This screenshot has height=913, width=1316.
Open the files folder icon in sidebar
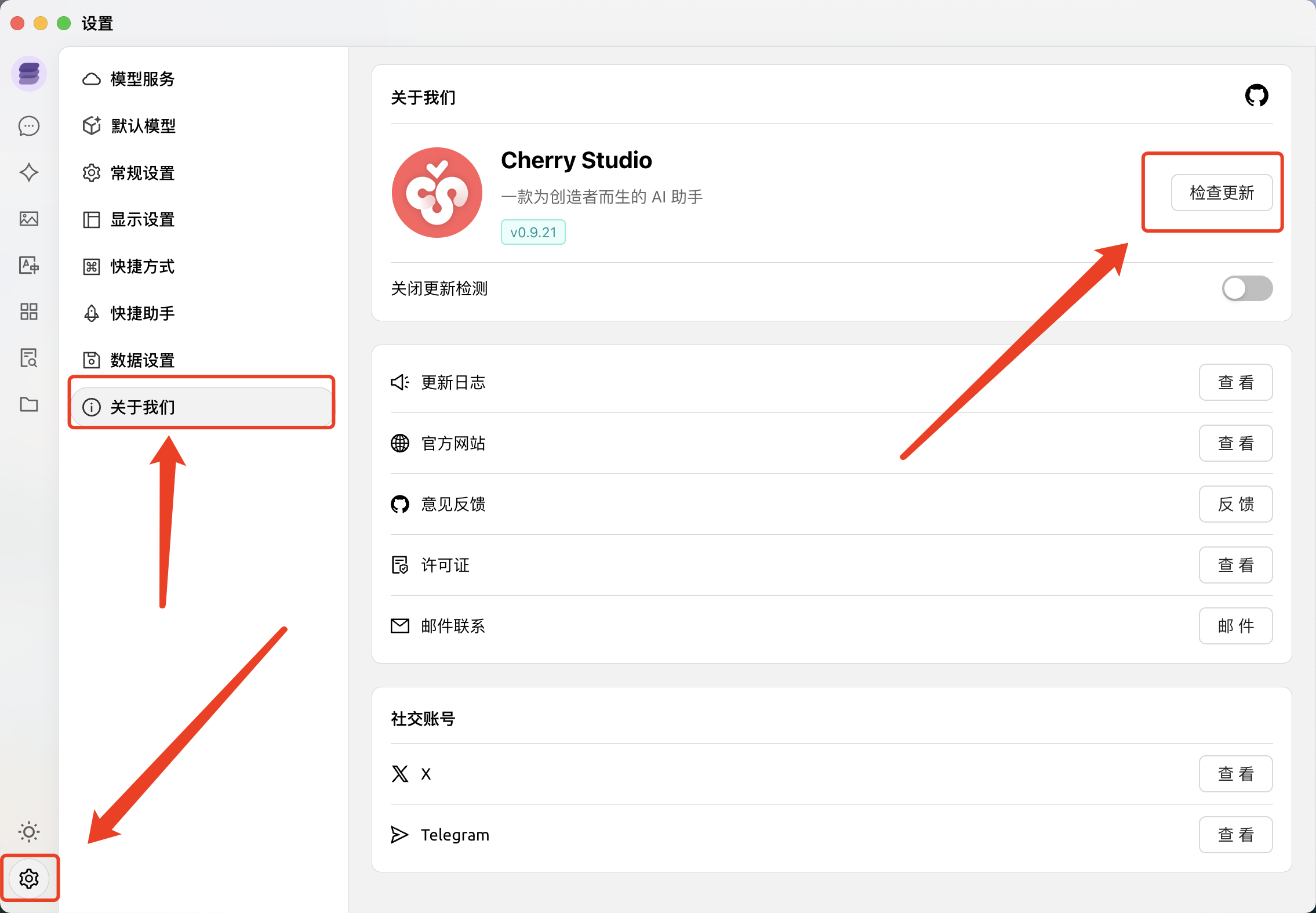[29, 404]
